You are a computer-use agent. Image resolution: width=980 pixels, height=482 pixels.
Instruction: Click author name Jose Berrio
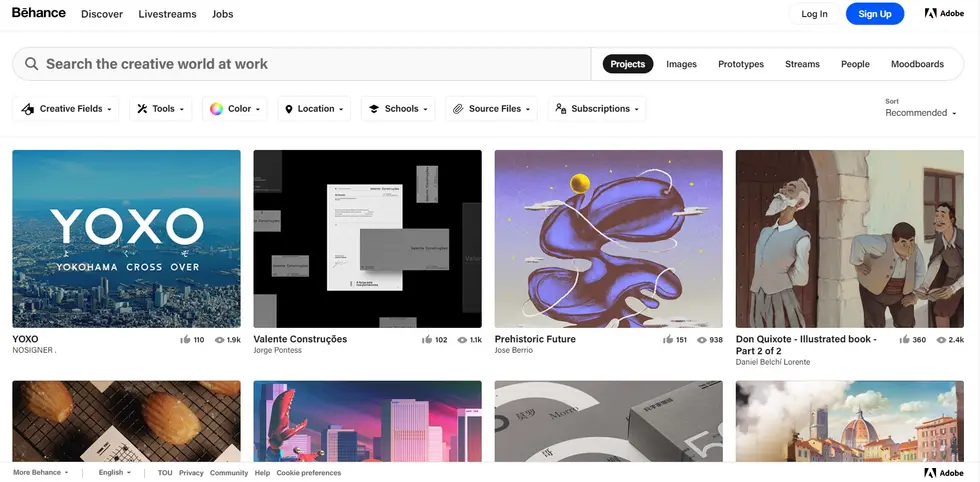click(514, 350)
